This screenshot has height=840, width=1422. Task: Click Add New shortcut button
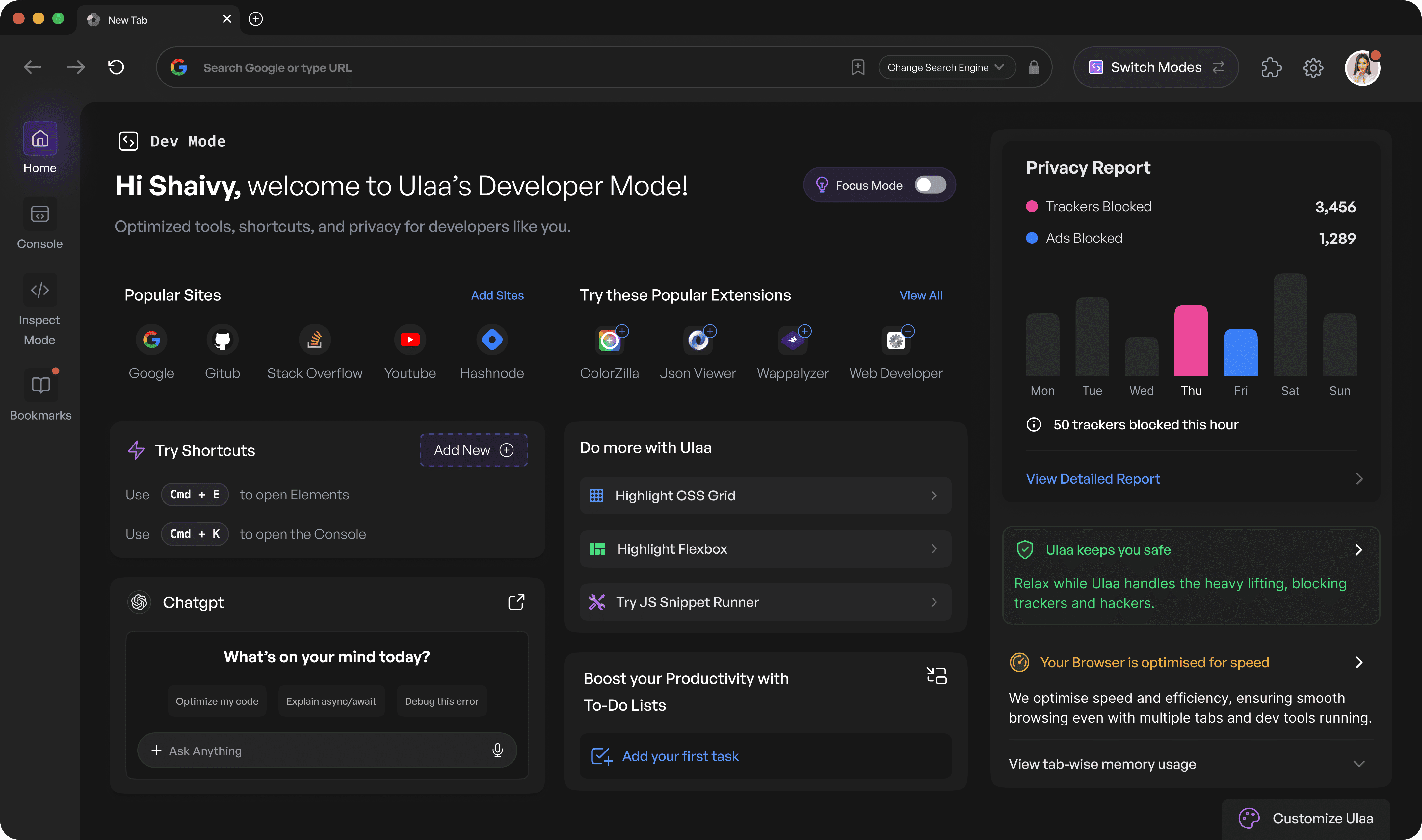click(473, 450)
